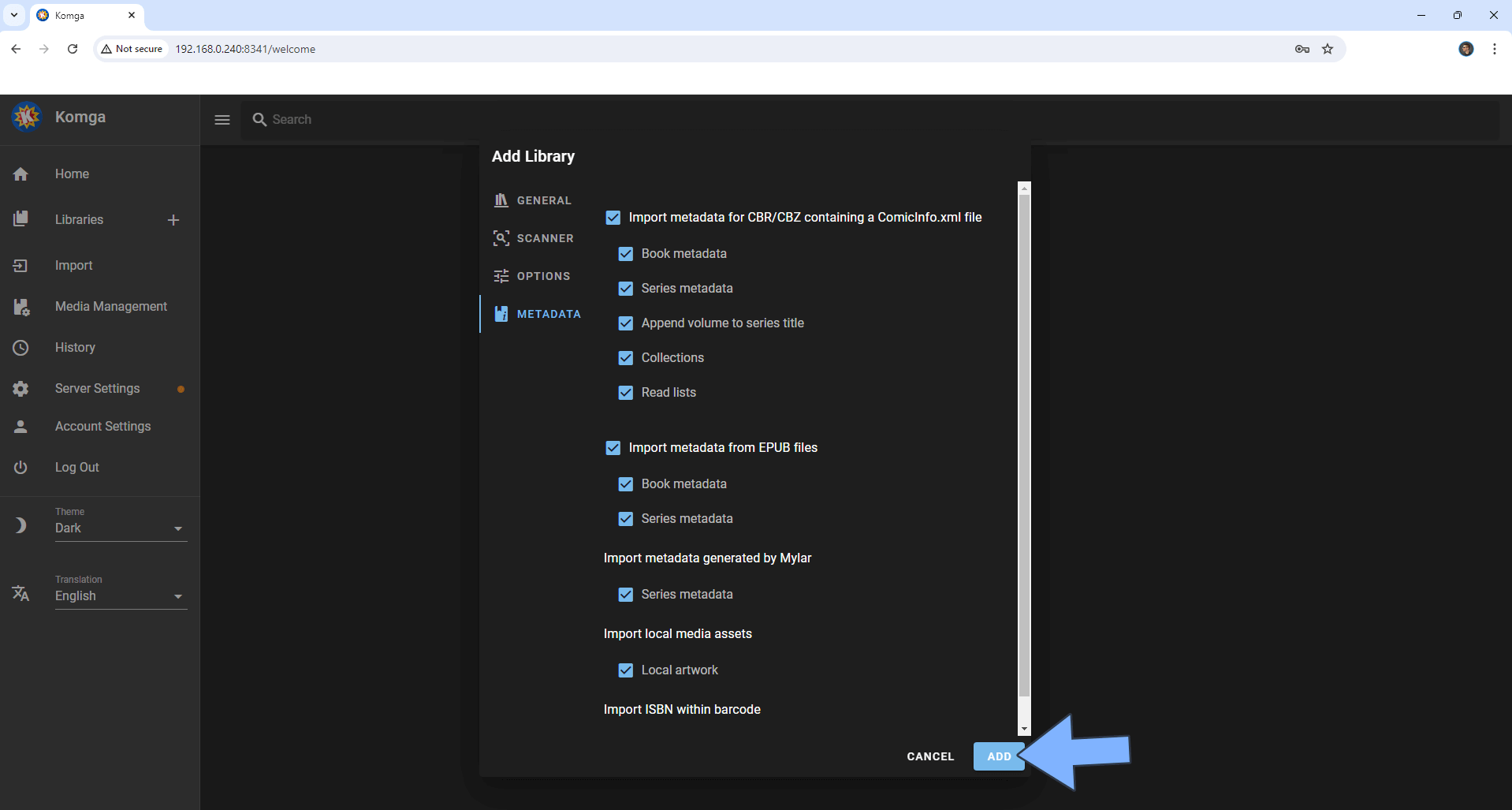The width and height of the screenshot is (1512, 810).
Task: Click the Log Out power icon
Action: pos(20,468)
